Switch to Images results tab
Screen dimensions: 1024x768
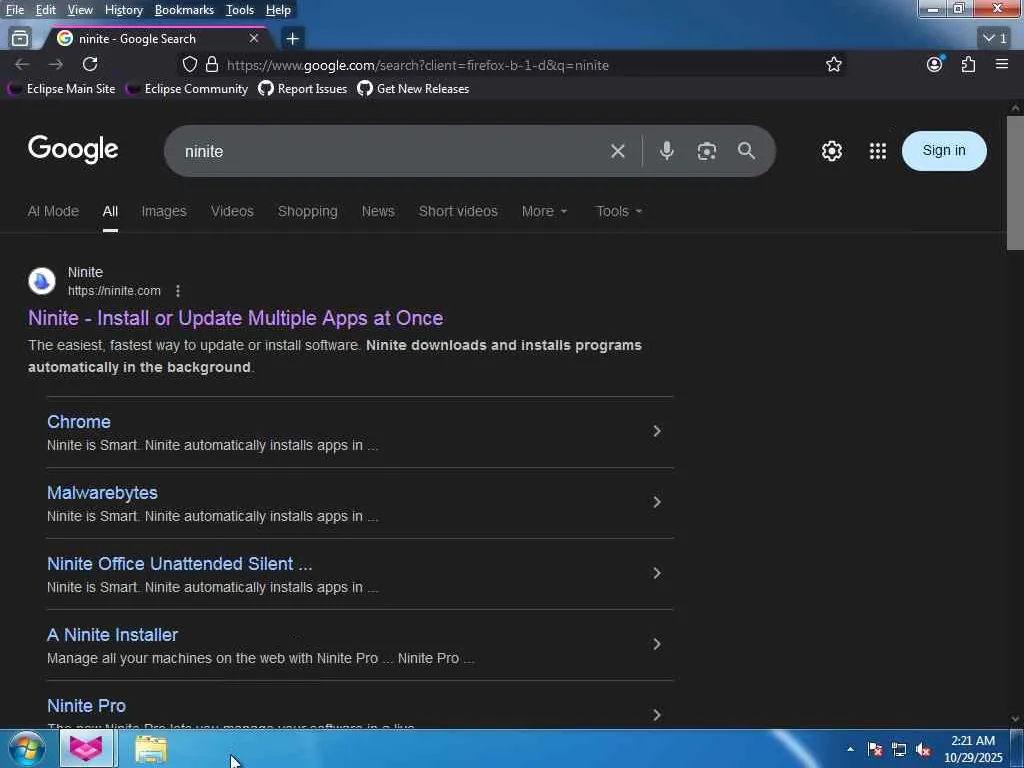coord(164,211)
